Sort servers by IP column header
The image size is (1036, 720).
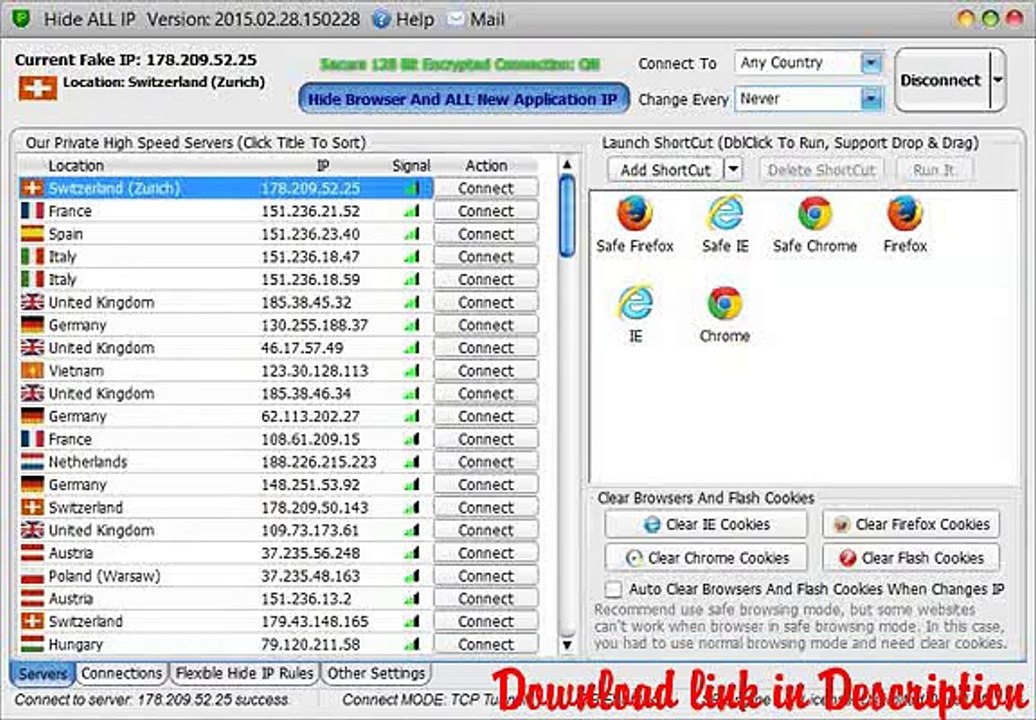[x=322, y=166]
